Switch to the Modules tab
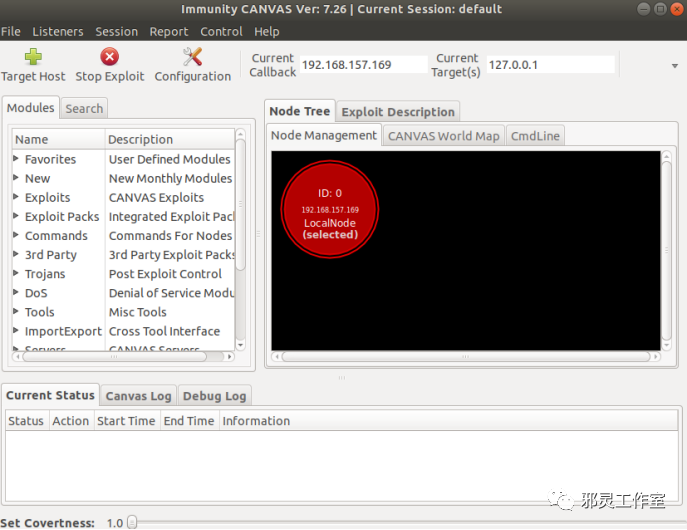 [31, 108]
